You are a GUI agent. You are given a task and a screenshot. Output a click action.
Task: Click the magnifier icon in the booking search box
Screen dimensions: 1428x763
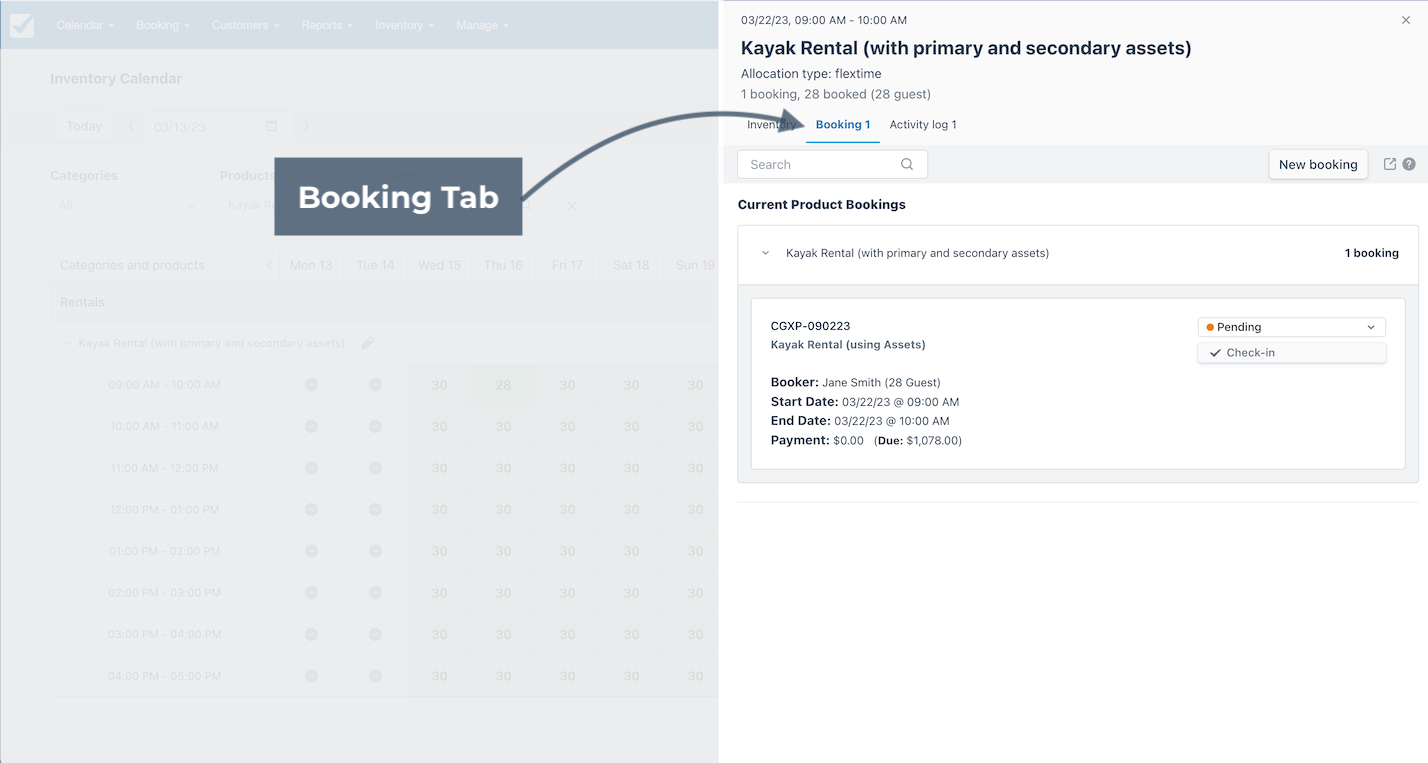pos(907,164)
